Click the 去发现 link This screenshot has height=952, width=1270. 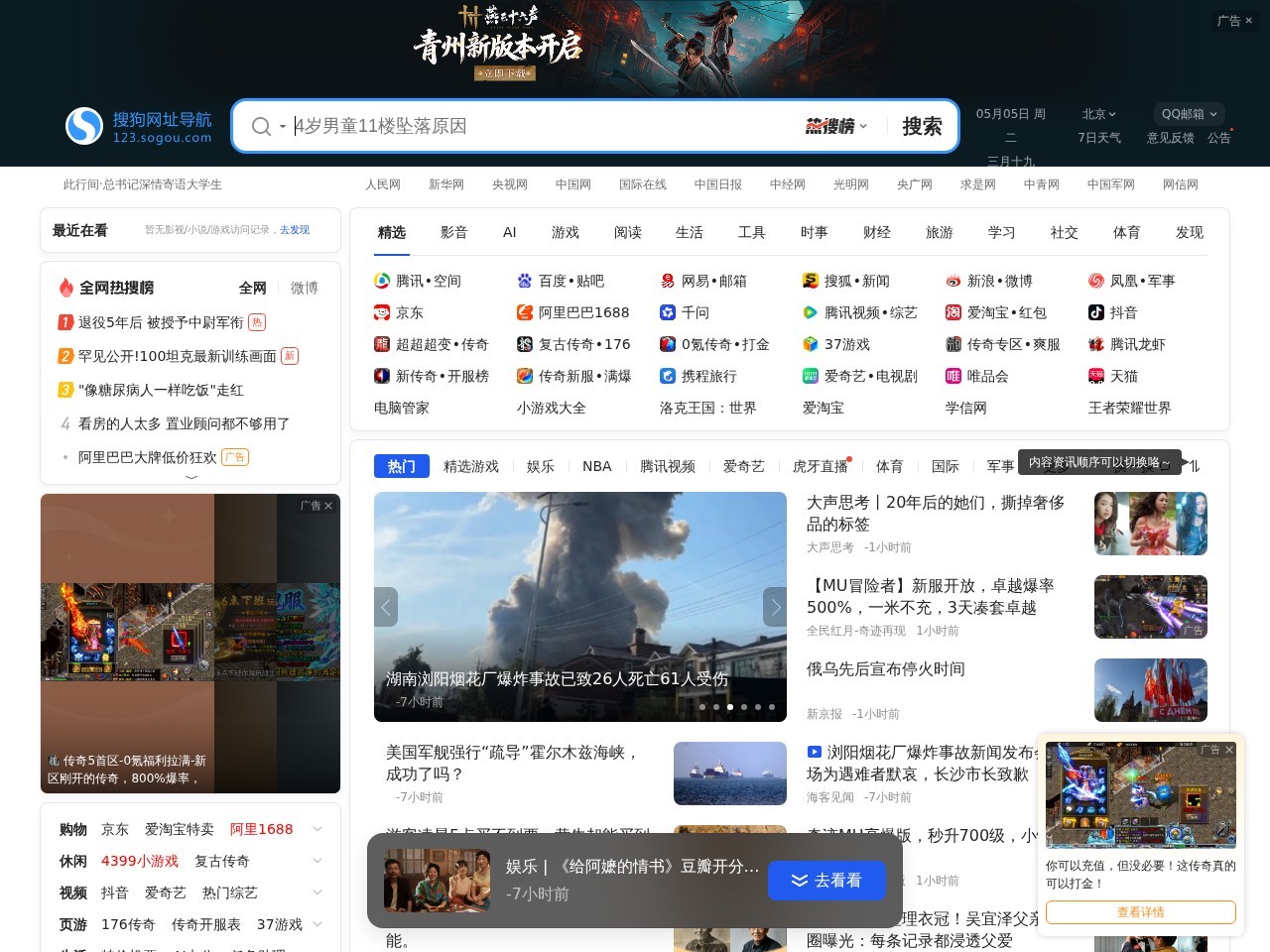click(x=295, y=230)
